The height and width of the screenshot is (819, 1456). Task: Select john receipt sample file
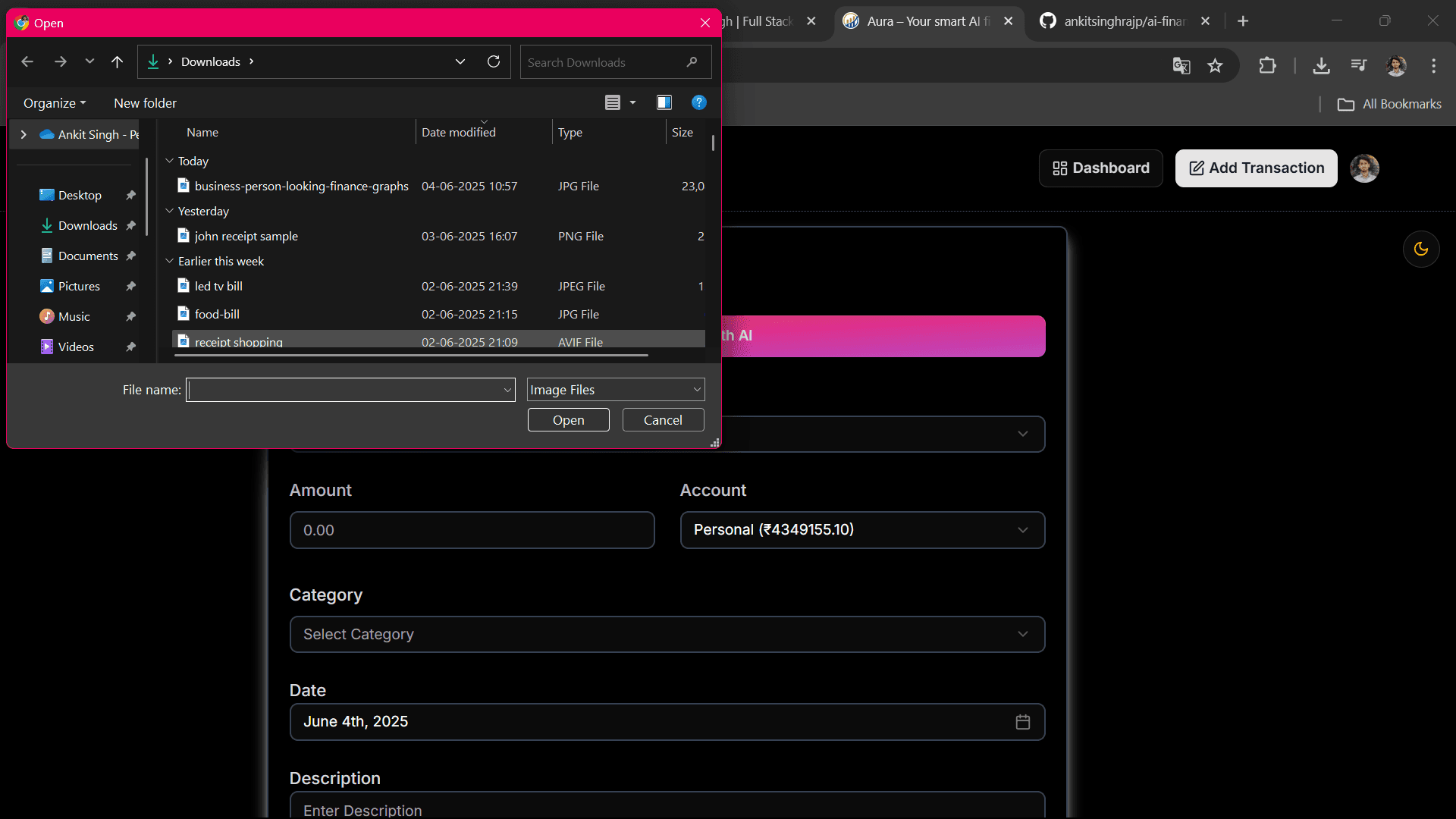point(440,236)
